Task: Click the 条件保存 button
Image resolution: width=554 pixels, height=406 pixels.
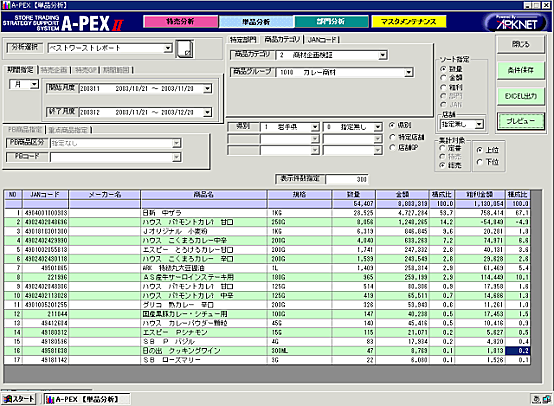Action: 521,70
